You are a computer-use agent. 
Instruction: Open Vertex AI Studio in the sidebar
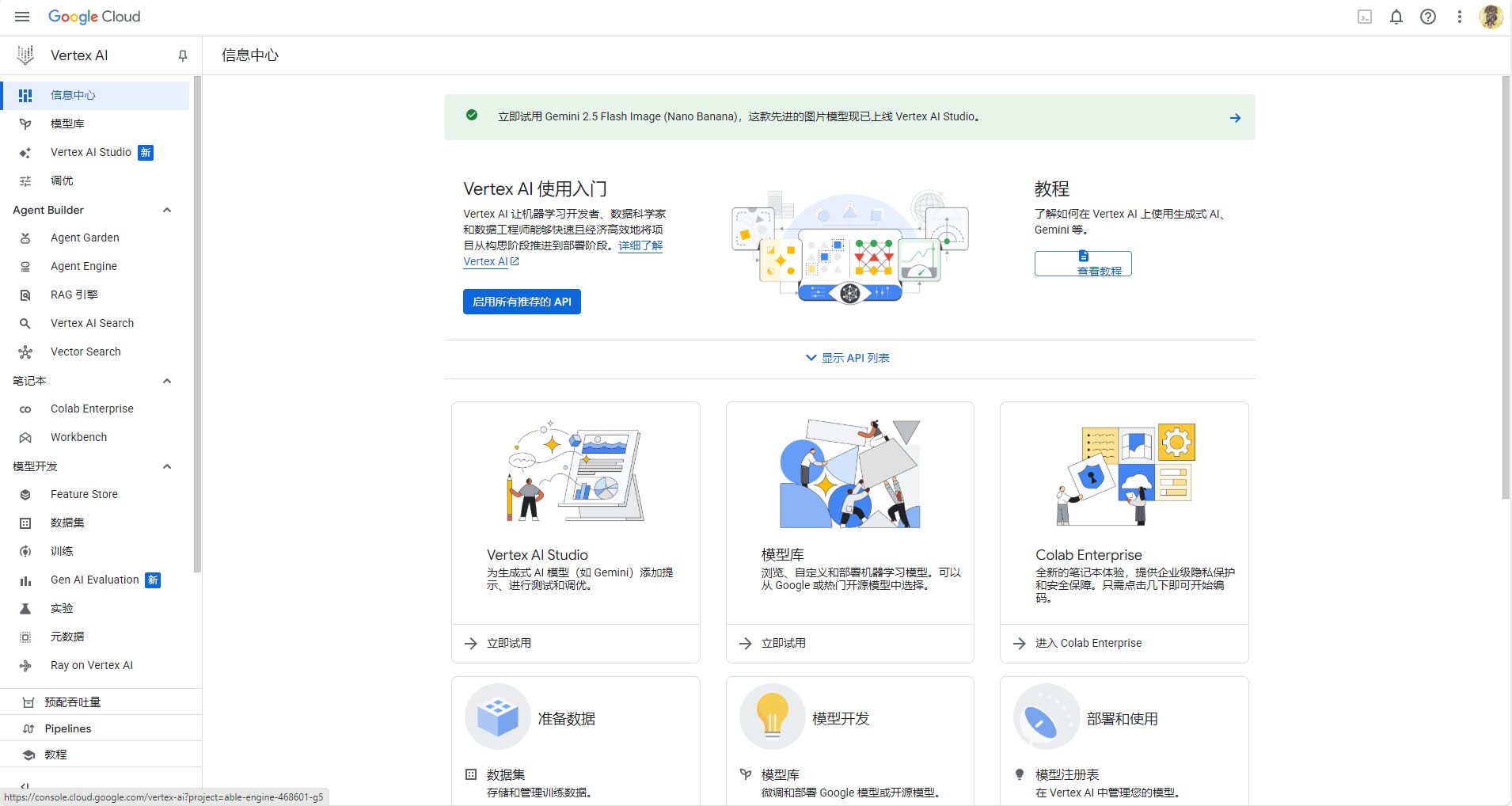pyautogui.click(x=95, y=152)
